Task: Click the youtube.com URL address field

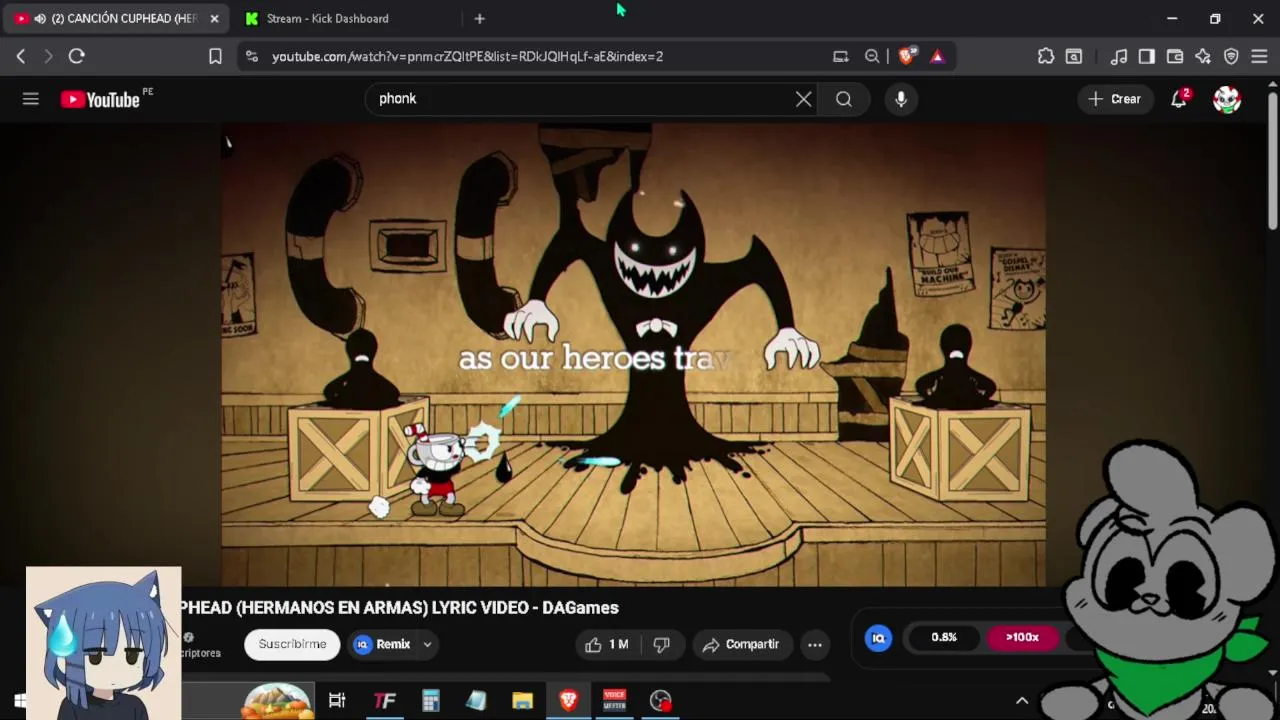Action: pyautogui.click(x=467, y=57)
